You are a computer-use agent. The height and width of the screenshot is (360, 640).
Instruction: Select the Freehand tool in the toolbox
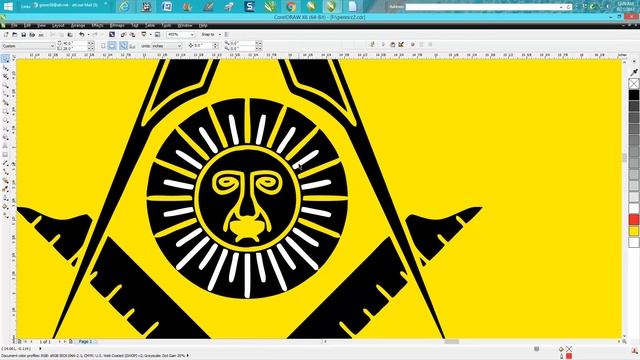click(x=5, y=94)
